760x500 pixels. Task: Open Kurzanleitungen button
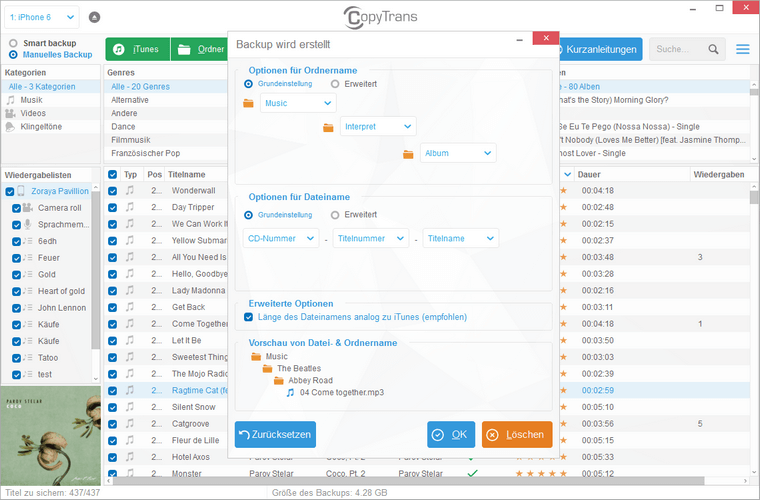point(601,49)
